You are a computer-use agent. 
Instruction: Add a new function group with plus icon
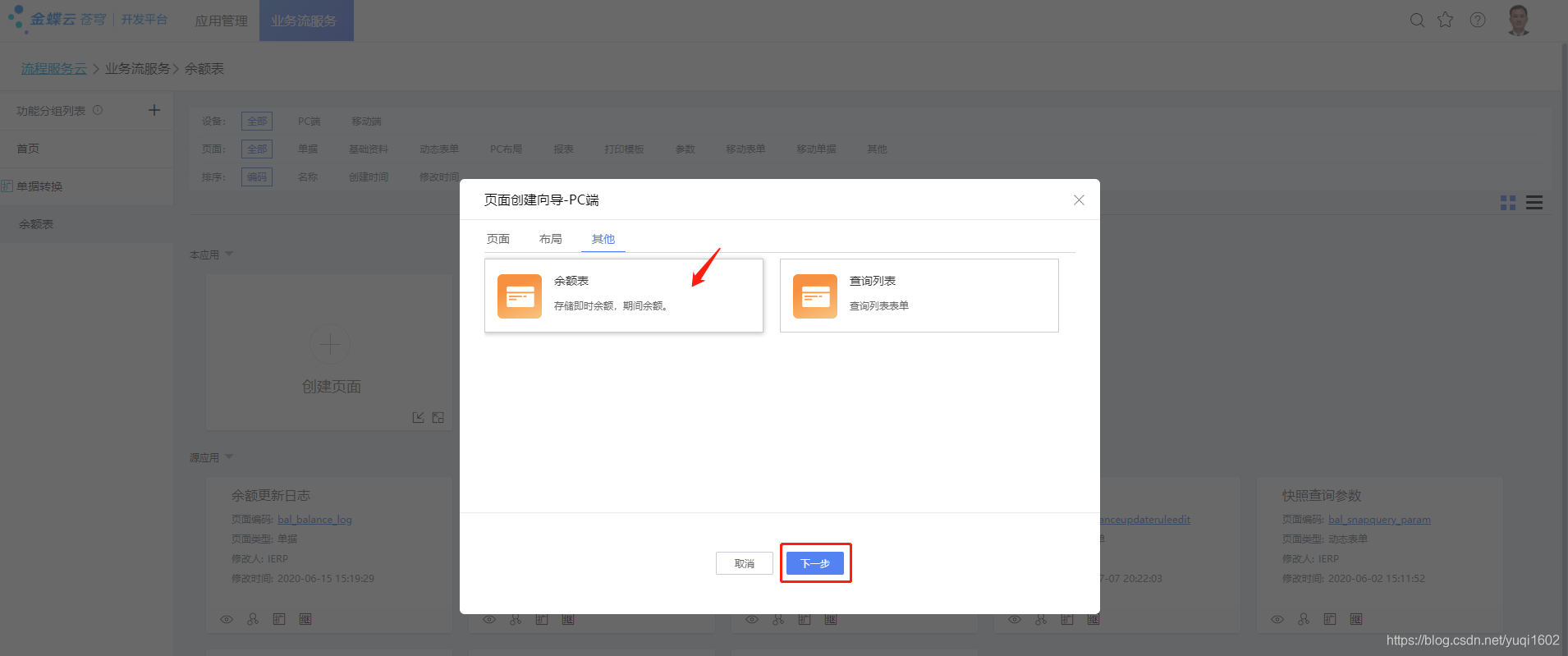tap(154, 110)
